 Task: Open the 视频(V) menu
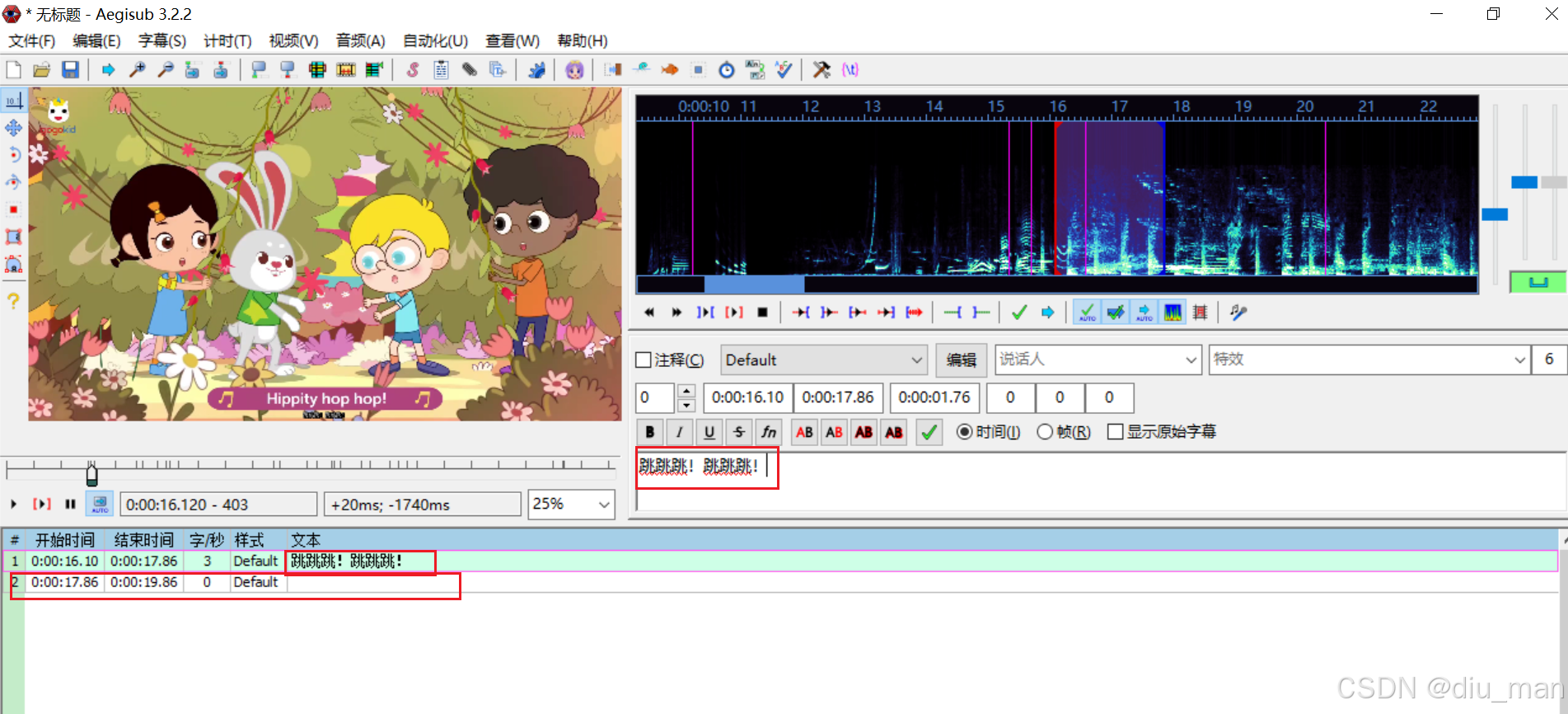[x=293, y=41]
